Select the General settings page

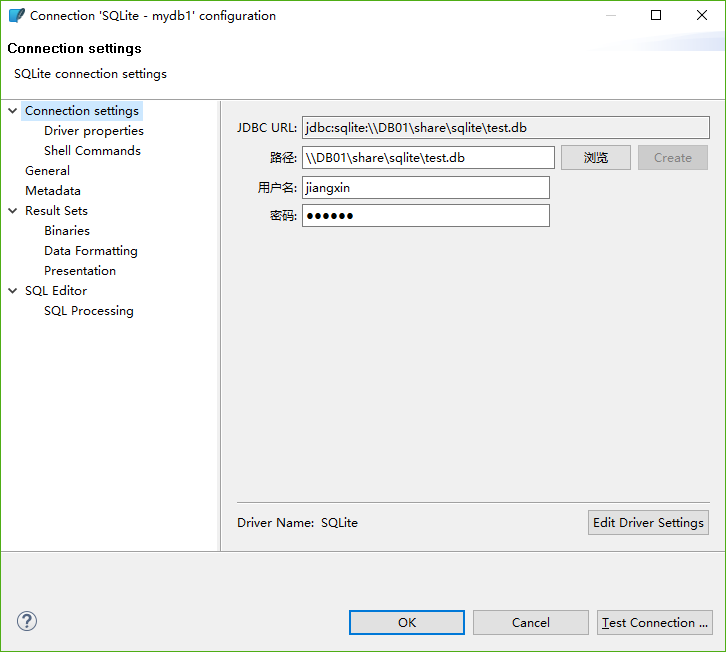coord(47,170)
